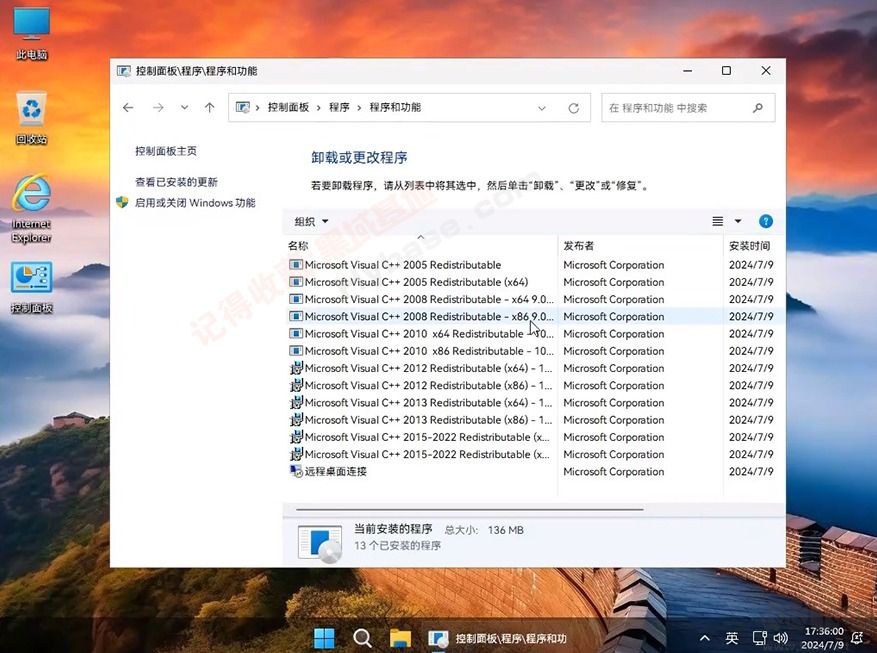Open the 组织 dropdown menu
The width and height of the screenshot is (877, 653).
click(x=311, y=221)
